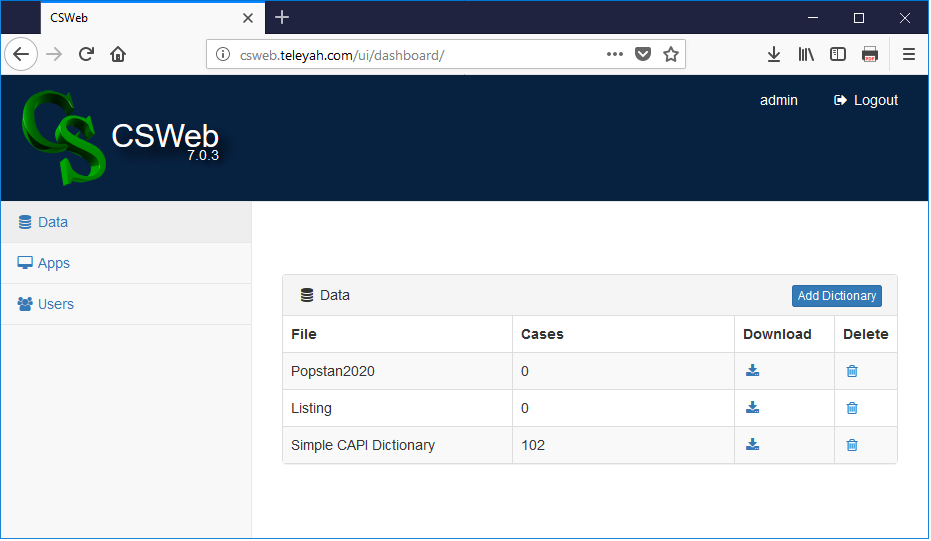Delete the Simple CAPI Dictionary
This screenshot has height=541, width=931.
tap(852, 445)
